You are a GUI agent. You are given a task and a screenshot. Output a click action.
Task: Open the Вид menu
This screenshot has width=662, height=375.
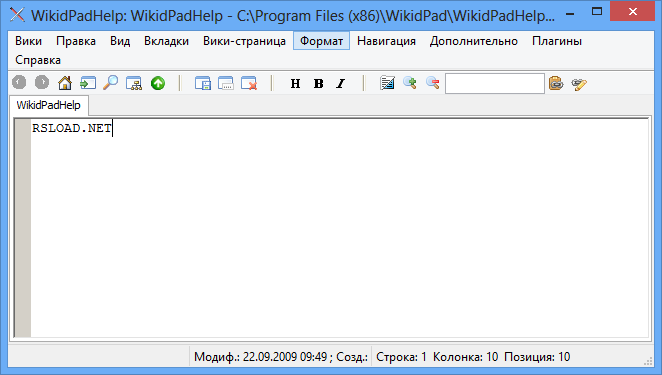click(x=120, y=41)
